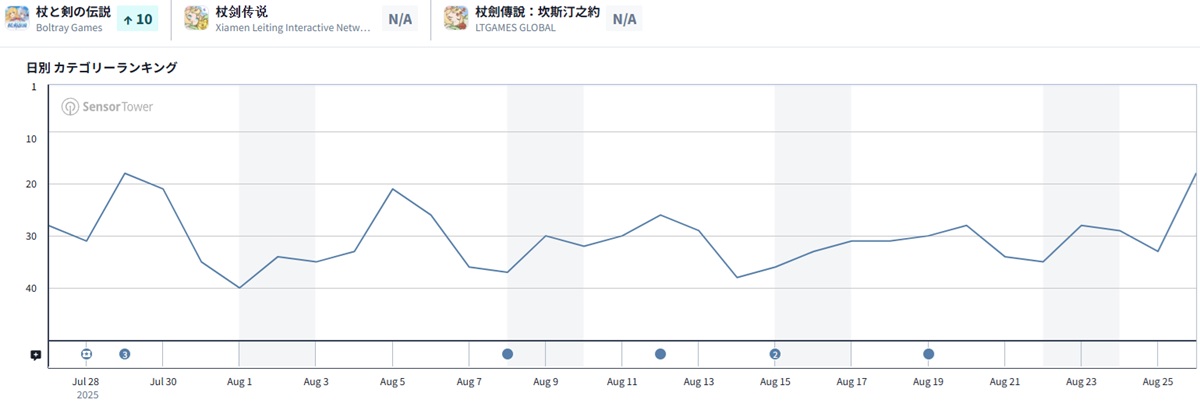1200x403 pixels.
Task: Open the event marker numbered 2 at Aug 15
Action: [x=775, y=354]
